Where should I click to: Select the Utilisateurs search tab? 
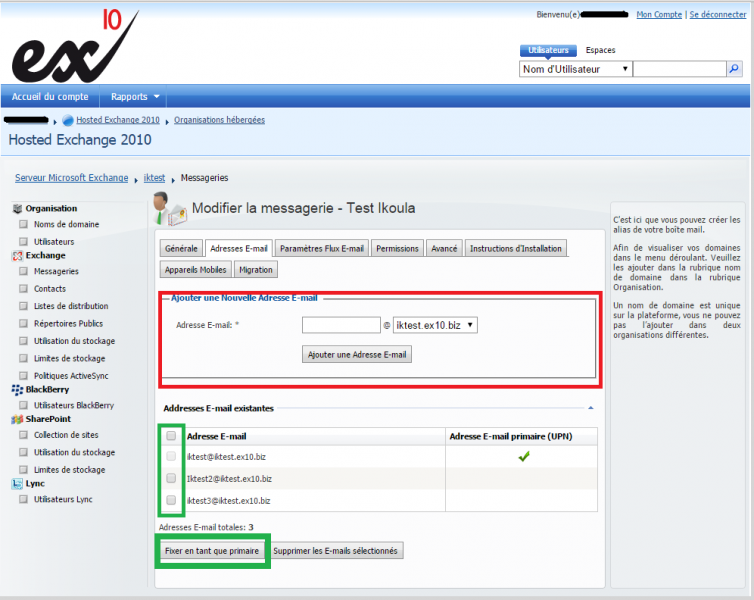click(x=548, y=50)
